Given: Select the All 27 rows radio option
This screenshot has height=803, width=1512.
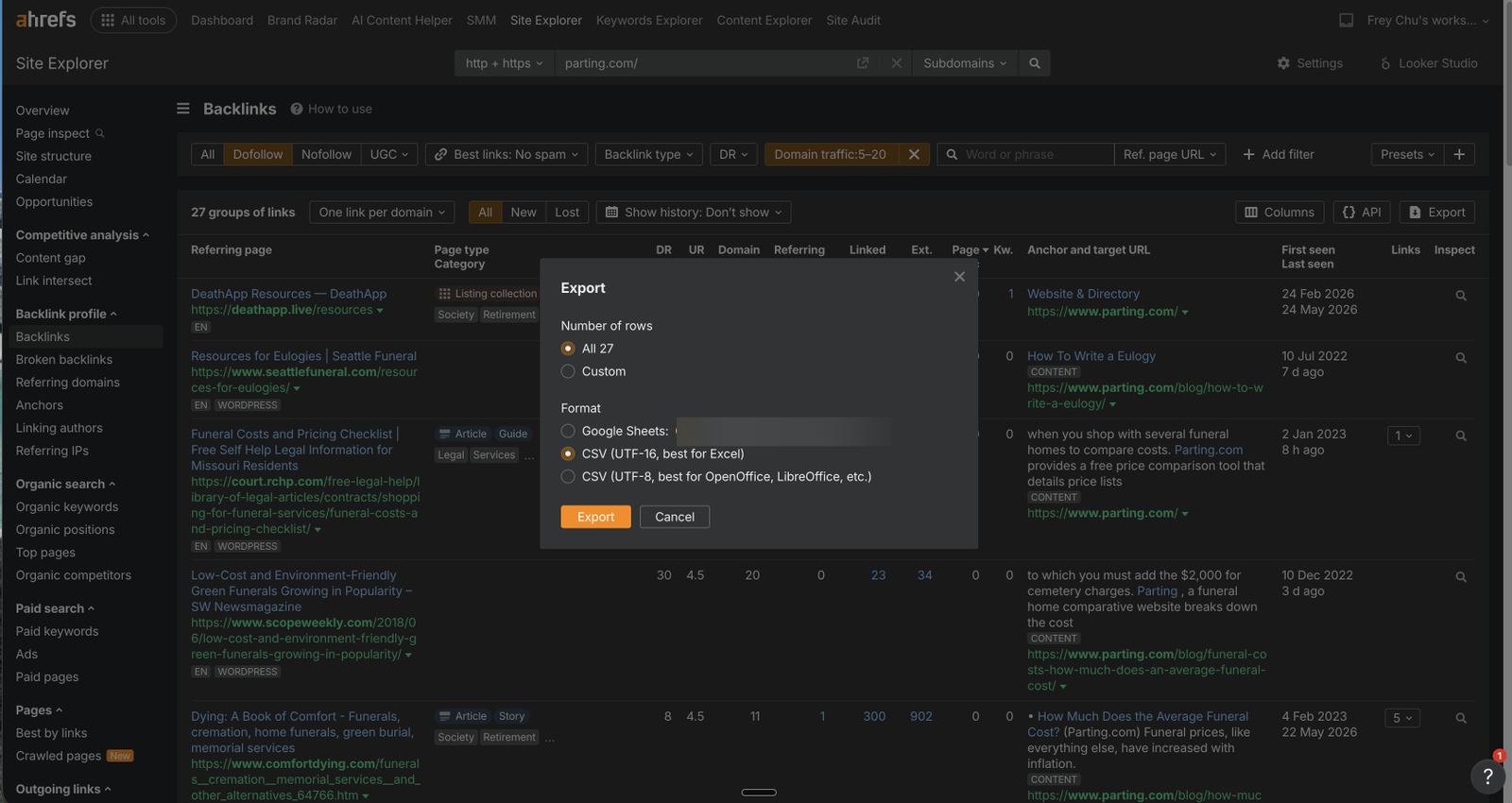Looking at the screenshot, I should tap(568, 349).
